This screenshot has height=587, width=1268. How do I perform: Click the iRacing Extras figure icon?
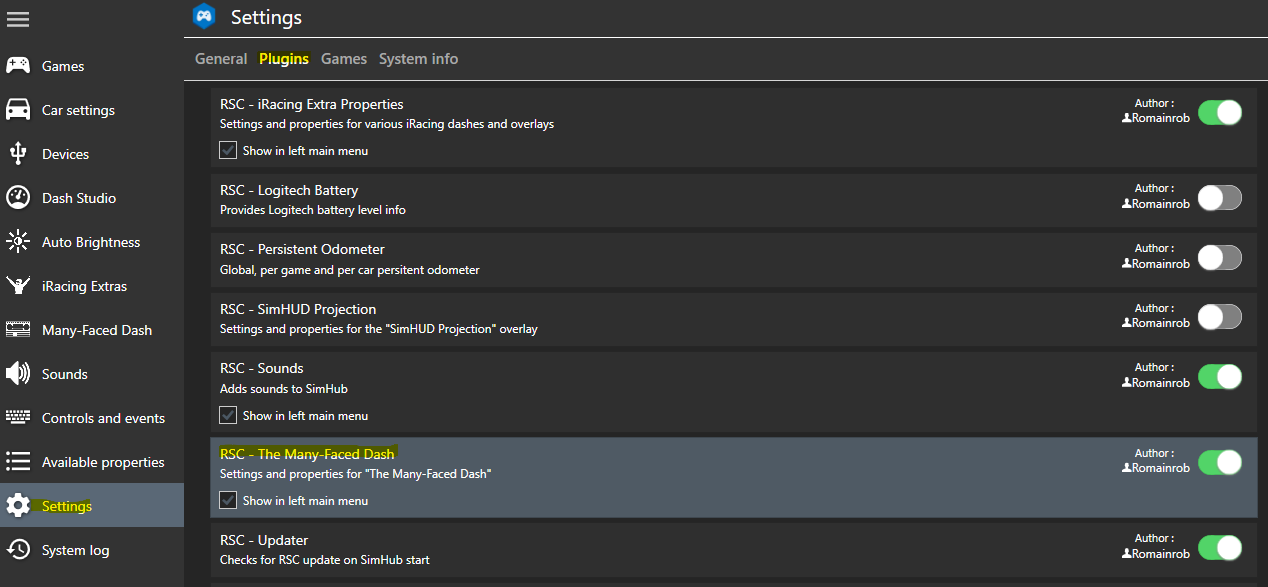(18, 286)
